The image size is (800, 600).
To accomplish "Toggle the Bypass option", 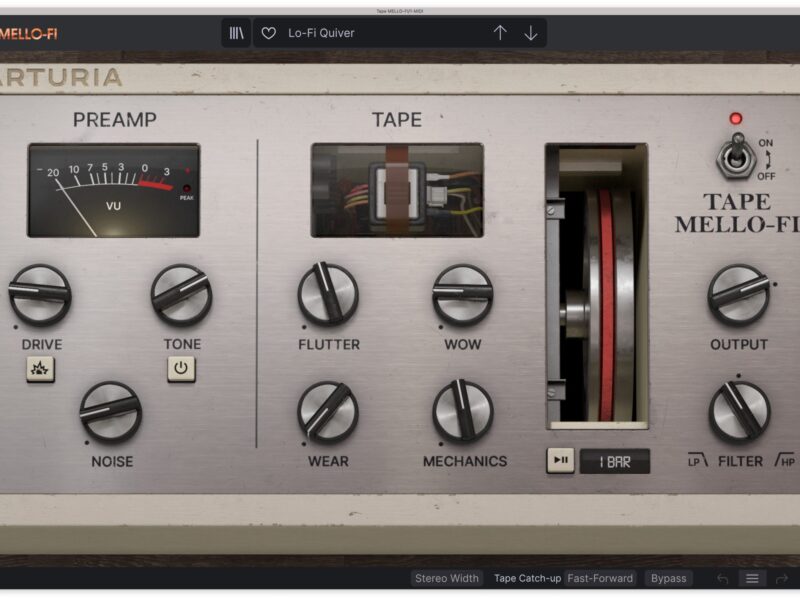I will 668,578.
